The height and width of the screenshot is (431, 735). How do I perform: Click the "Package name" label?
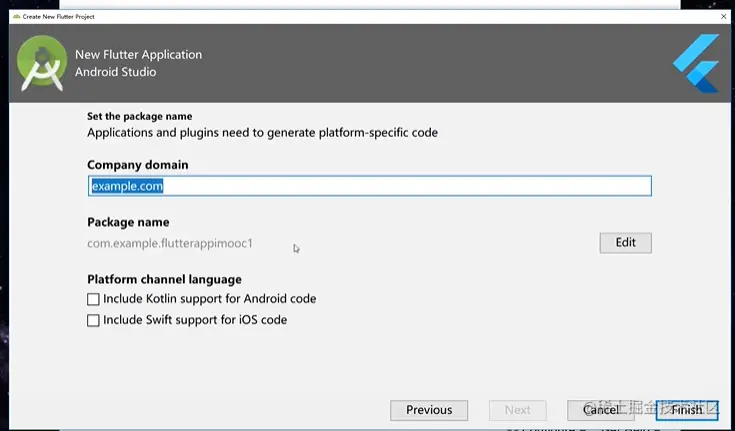(x=128, y=222)
